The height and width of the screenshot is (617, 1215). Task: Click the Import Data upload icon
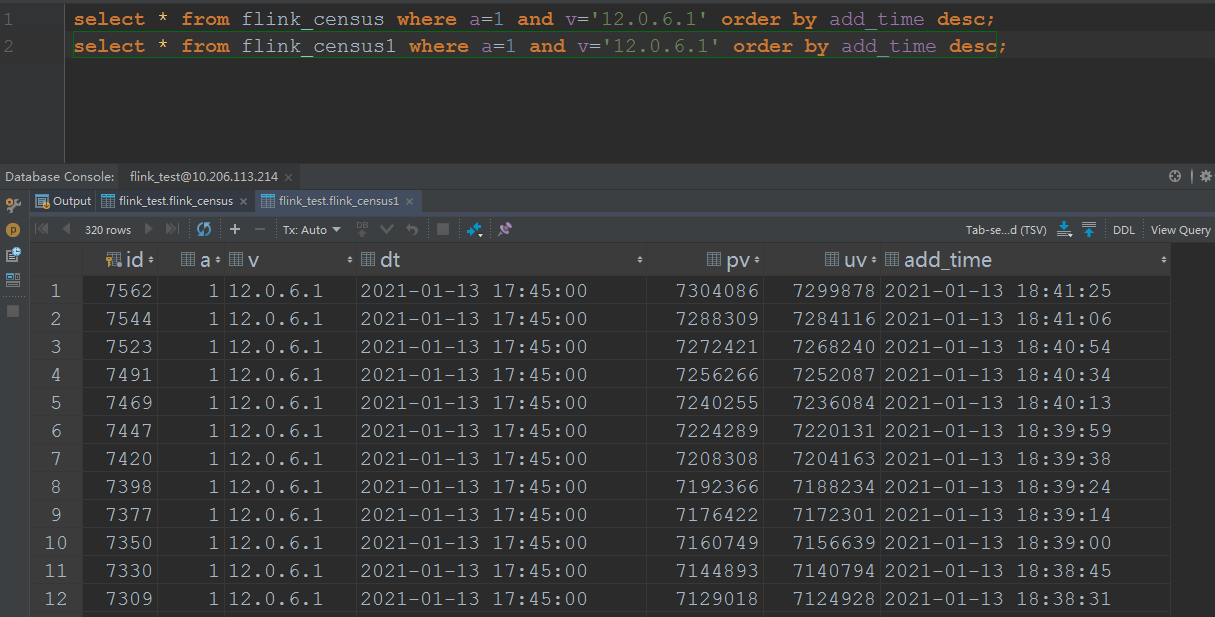pos(1089,230)
